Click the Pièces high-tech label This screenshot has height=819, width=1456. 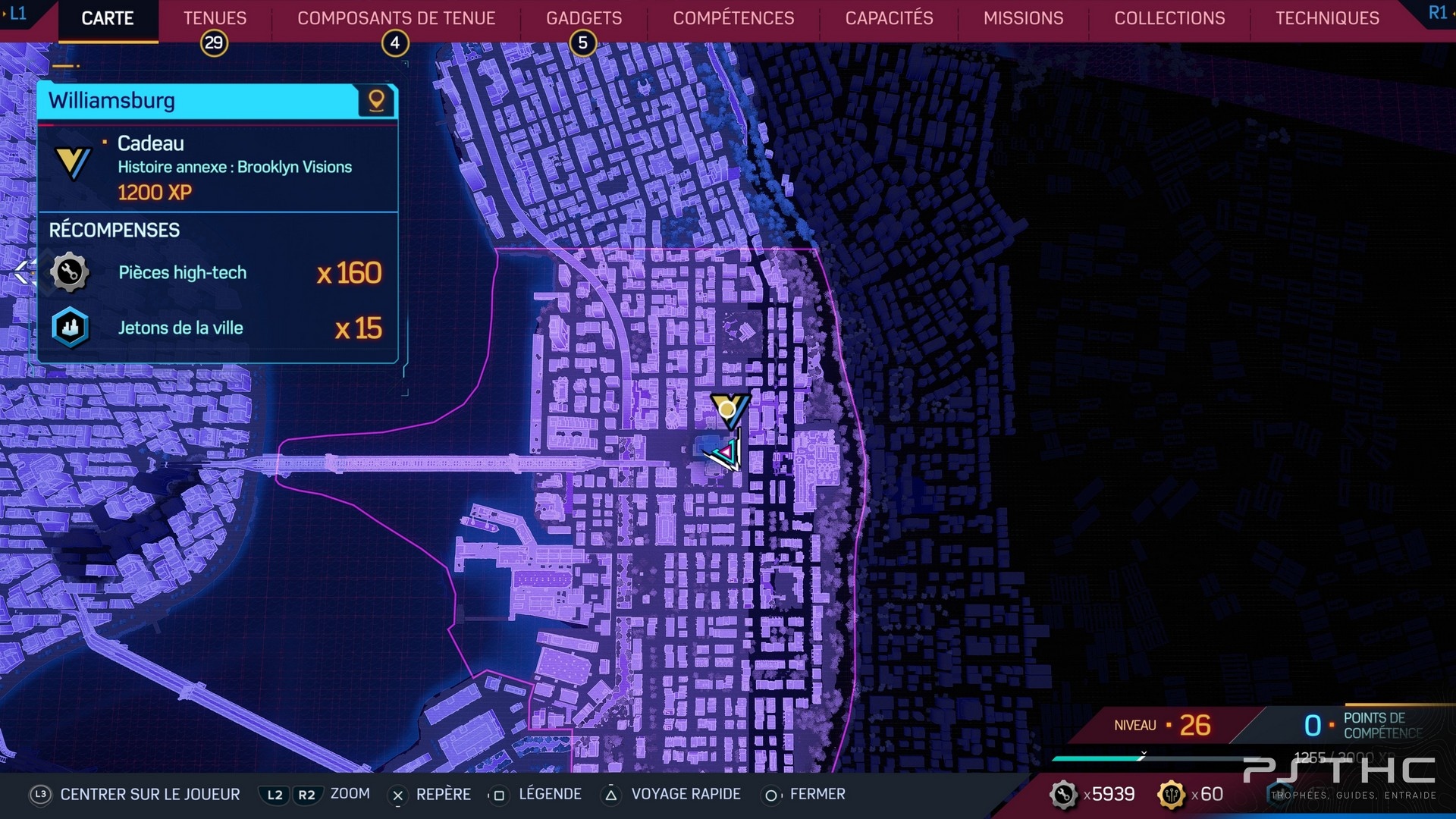183,272
